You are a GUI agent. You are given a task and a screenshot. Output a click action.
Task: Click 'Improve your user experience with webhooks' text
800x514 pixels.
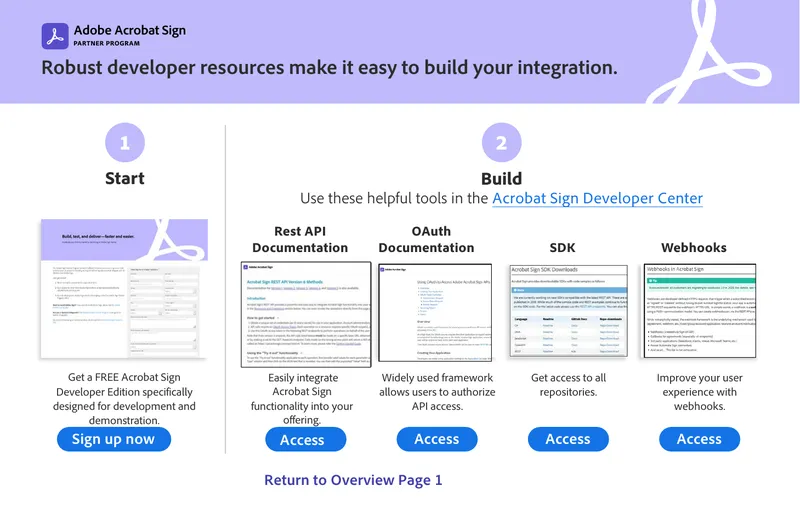699,392
